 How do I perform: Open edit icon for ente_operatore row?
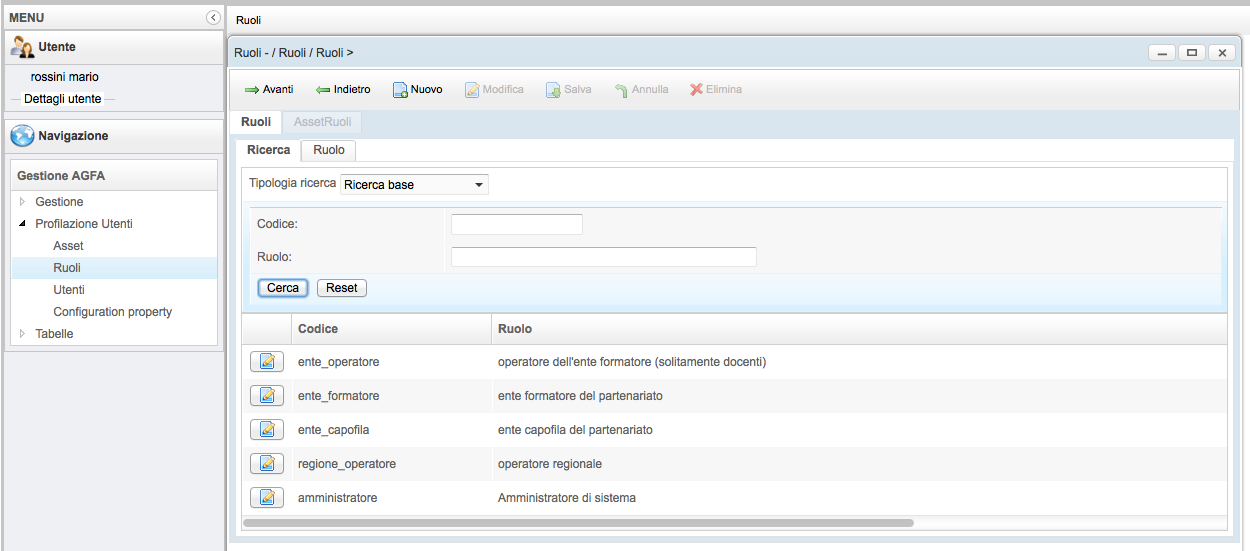coord(266,362)
